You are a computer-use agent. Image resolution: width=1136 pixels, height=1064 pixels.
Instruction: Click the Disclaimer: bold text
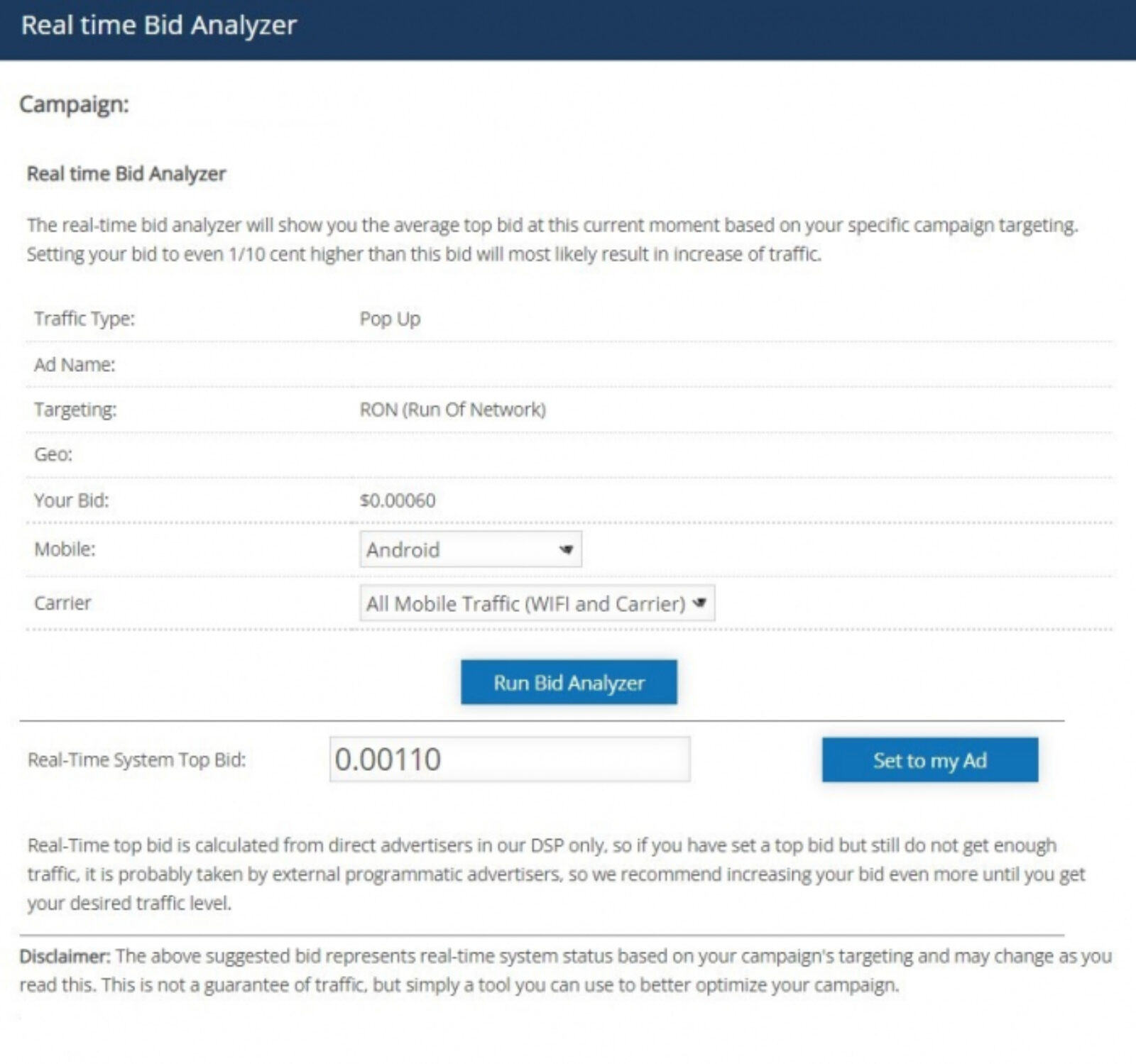click(x=65, y=956)
